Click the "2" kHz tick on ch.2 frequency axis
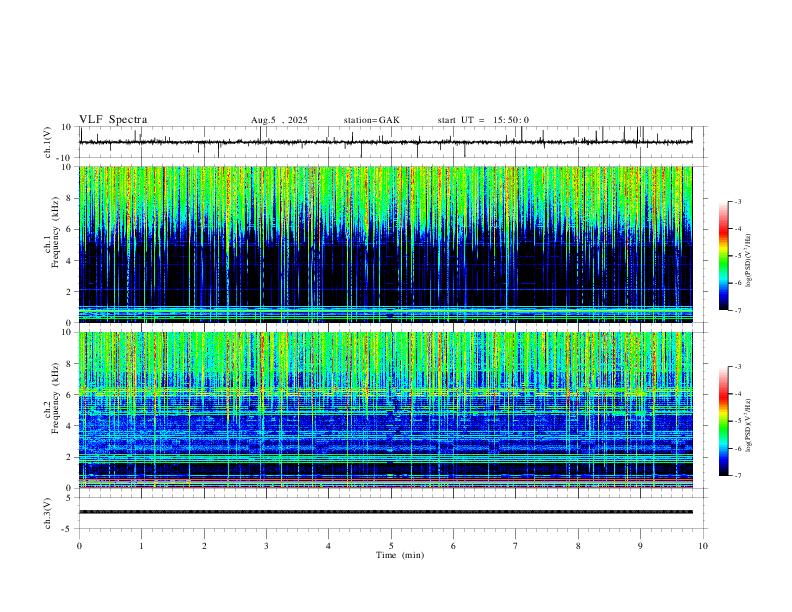This screenshot has height=612, width=792. tap(70, 457)
